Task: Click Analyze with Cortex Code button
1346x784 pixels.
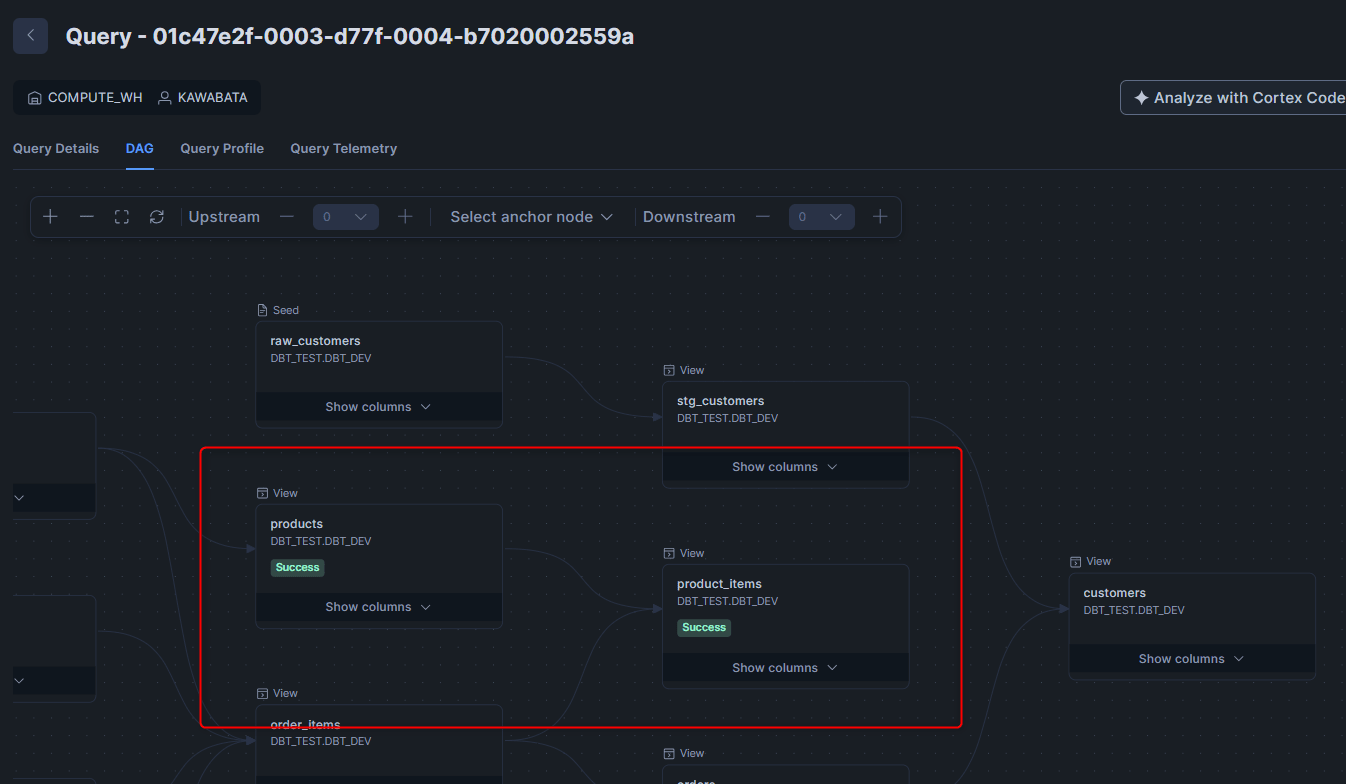Action: (x=1234, y=98)
